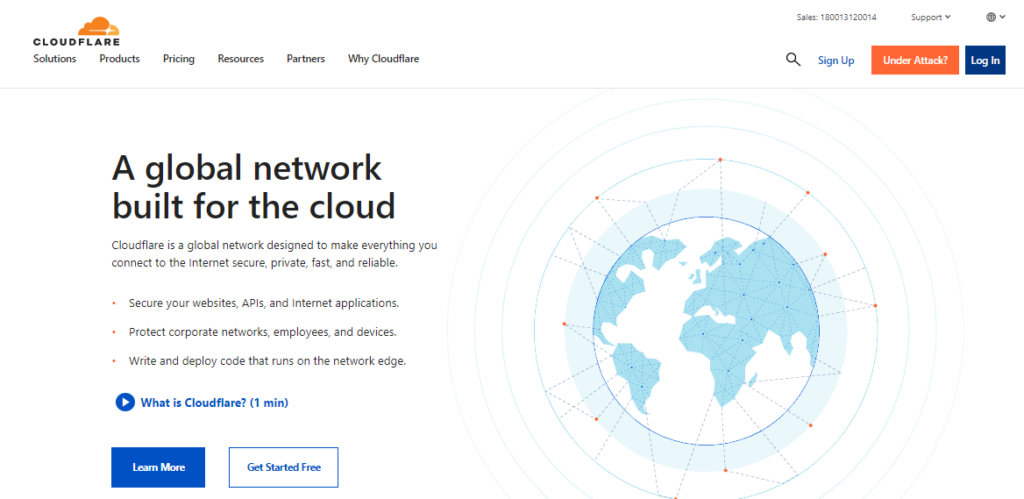
Task: Click the Sign Up link
Action: coord(836,60)
